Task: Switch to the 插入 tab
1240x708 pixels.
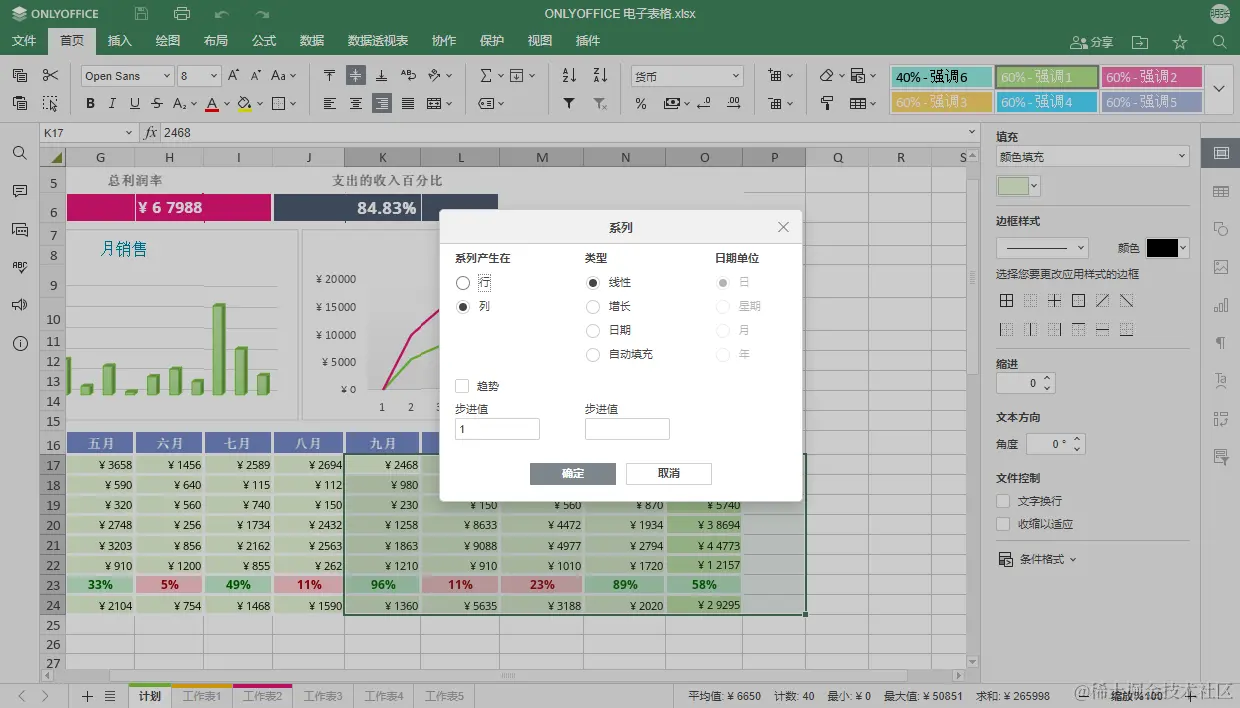Action: tap(119, 41)
